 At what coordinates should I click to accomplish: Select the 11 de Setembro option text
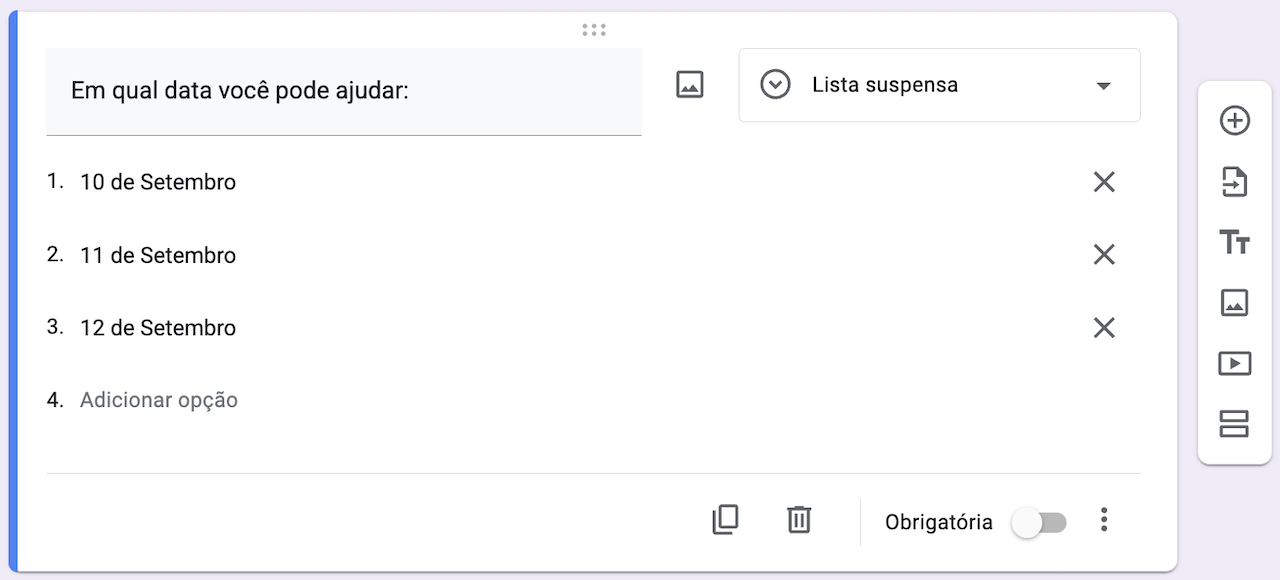tap(158, 255)
